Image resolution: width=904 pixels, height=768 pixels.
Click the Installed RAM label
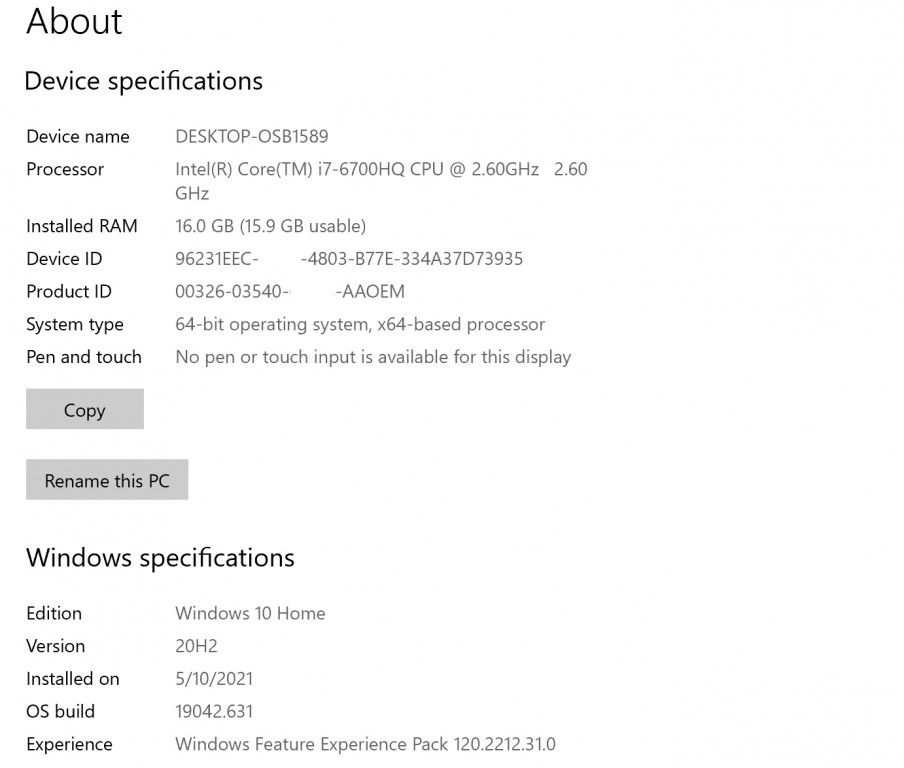pyautogui.click(x=82, y=226)
